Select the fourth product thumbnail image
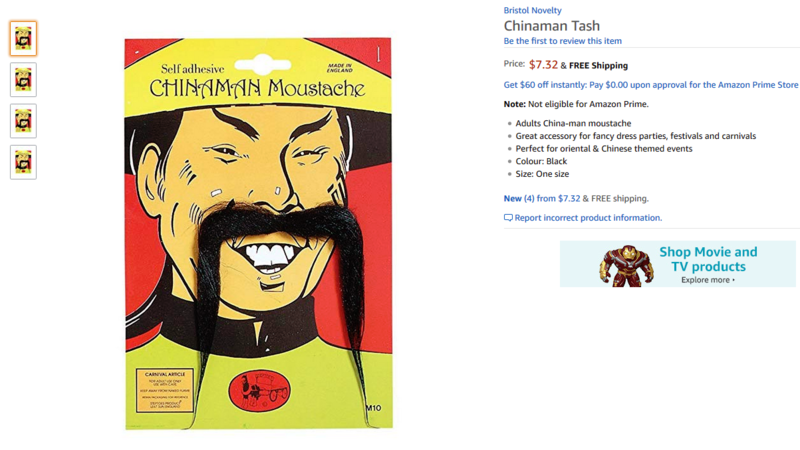Viewport: 800px width, 450px height. 23,162
